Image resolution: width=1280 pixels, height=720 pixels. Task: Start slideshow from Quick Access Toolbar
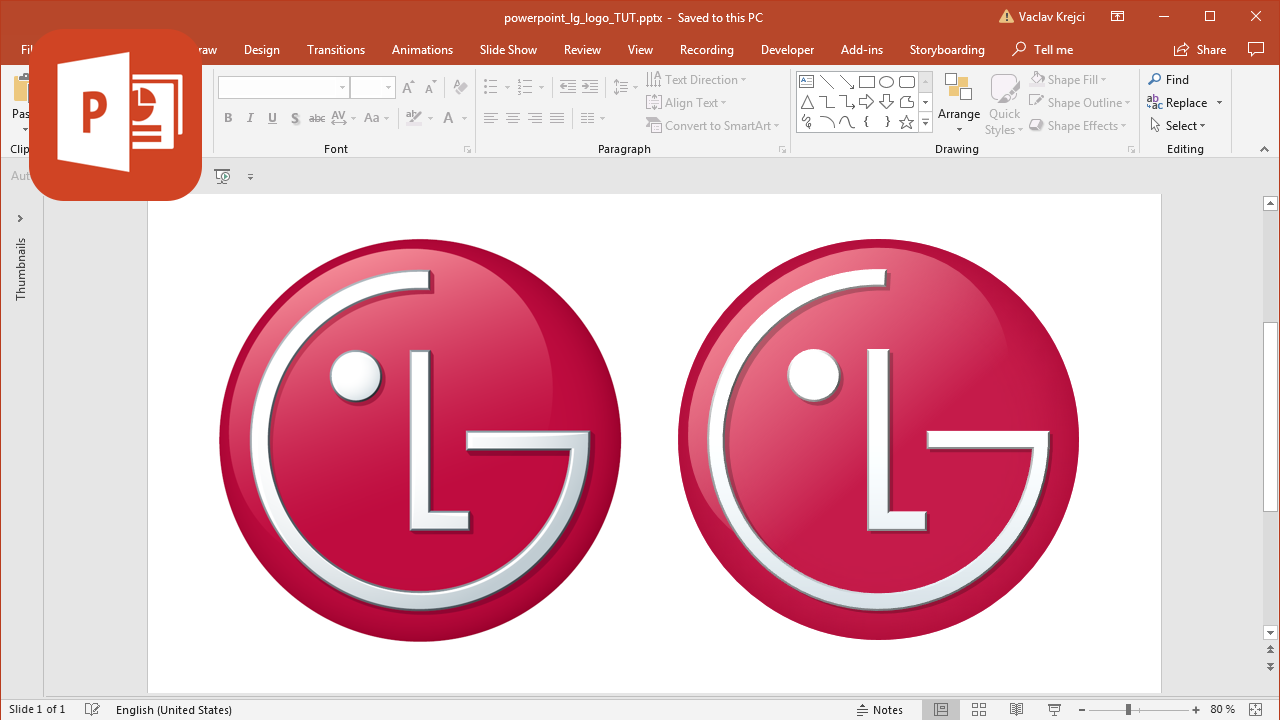click(222, 177)
